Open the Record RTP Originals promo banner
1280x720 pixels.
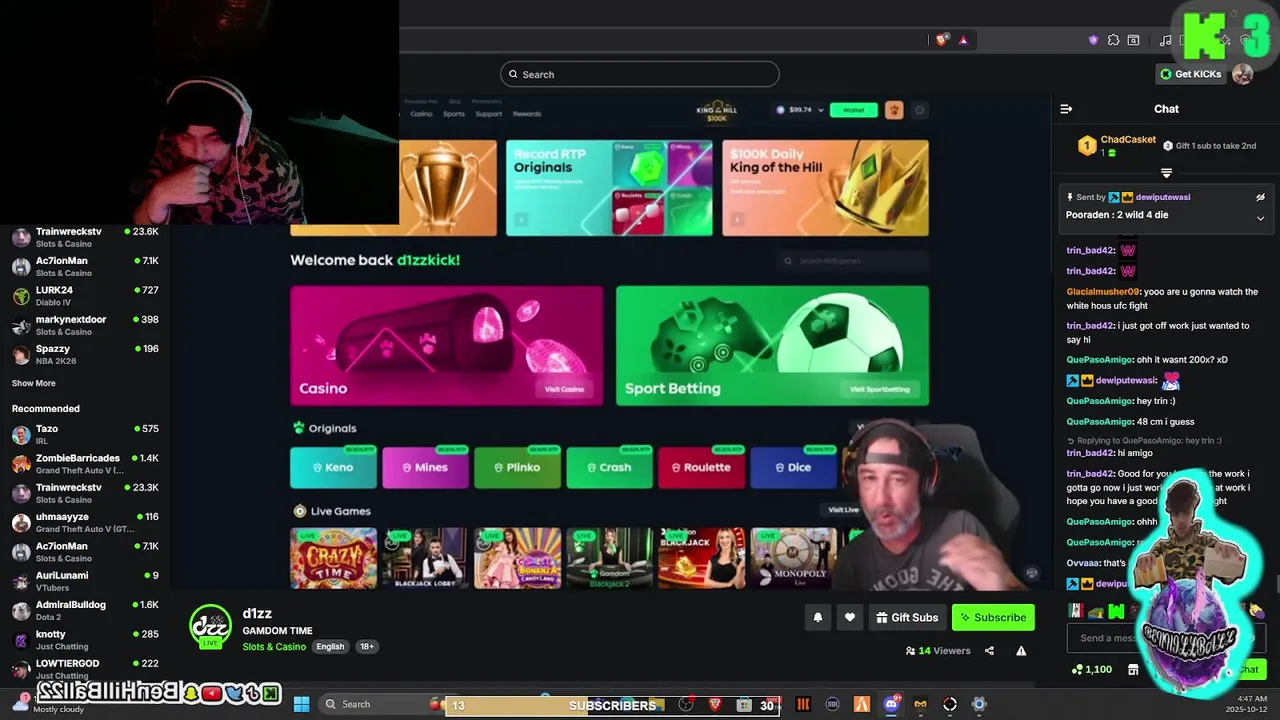(x=609, y=188)
